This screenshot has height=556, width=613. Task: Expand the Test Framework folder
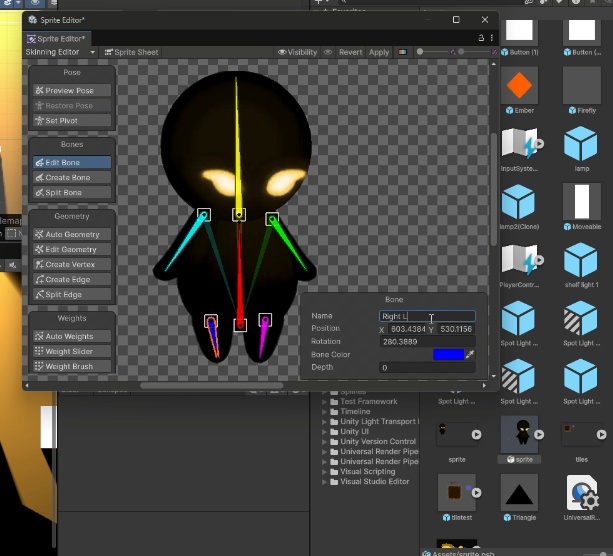[x=324, y=402]
